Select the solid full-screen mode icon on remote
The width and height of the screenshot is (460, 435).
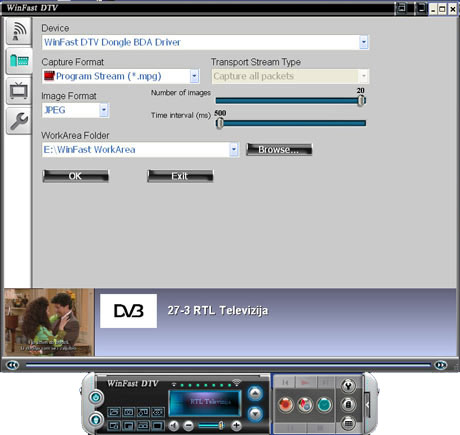[x=157, y=425]
